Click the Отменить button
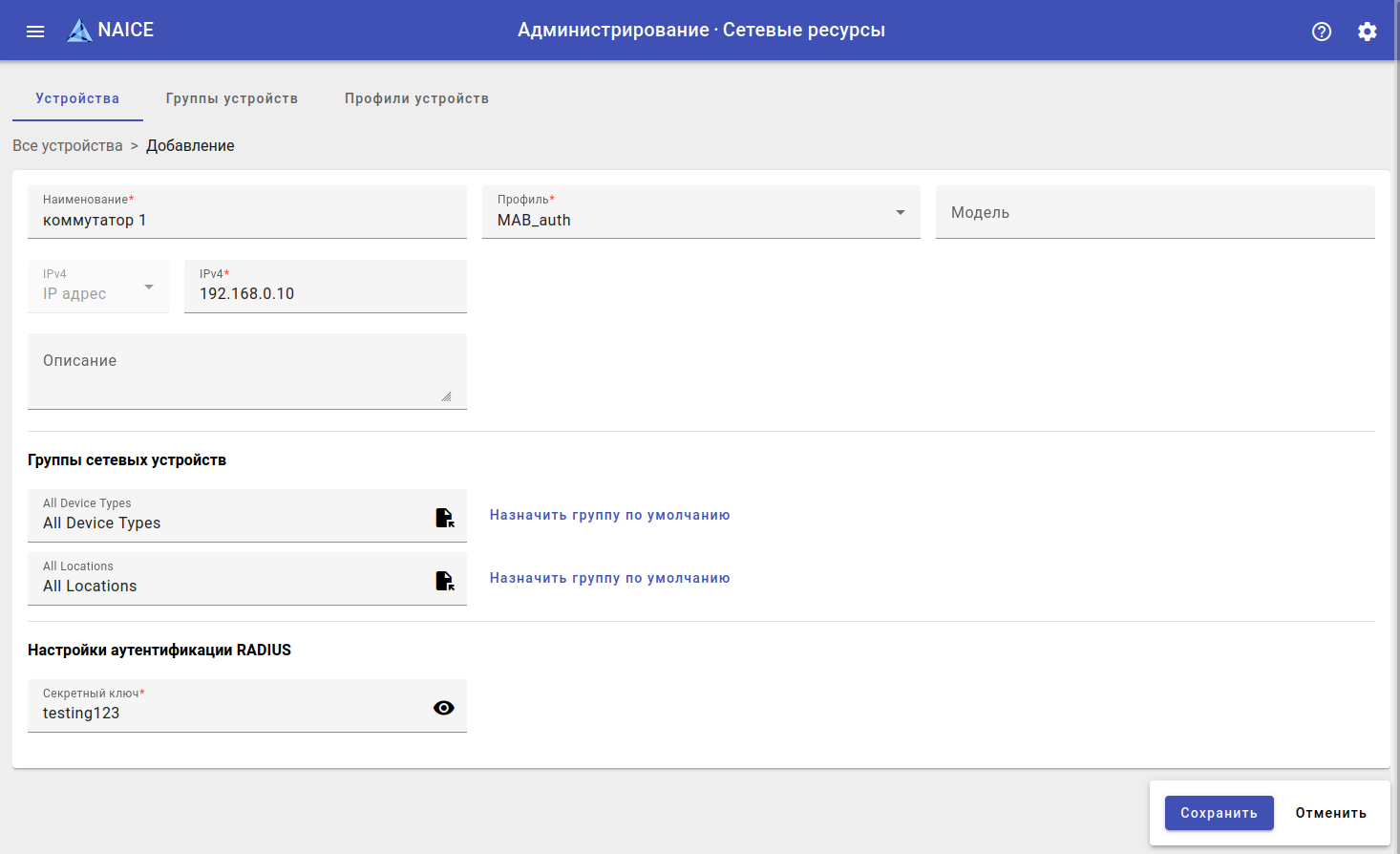 (1330, 813)
